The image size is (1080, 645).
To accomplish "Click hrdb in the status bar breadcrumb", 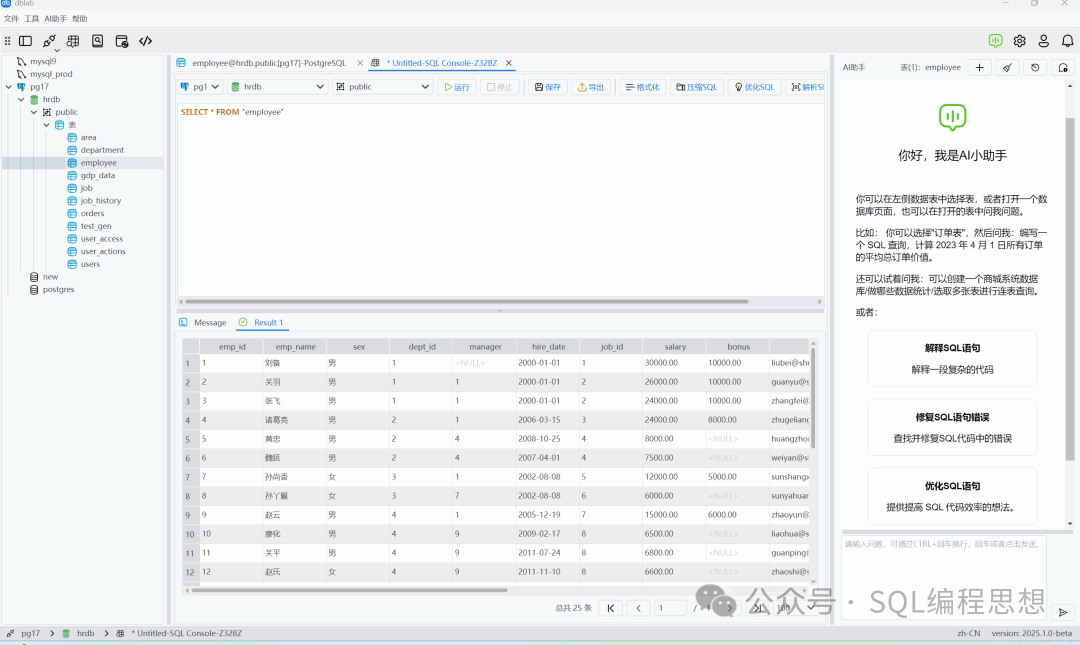I will click(85, 633).
